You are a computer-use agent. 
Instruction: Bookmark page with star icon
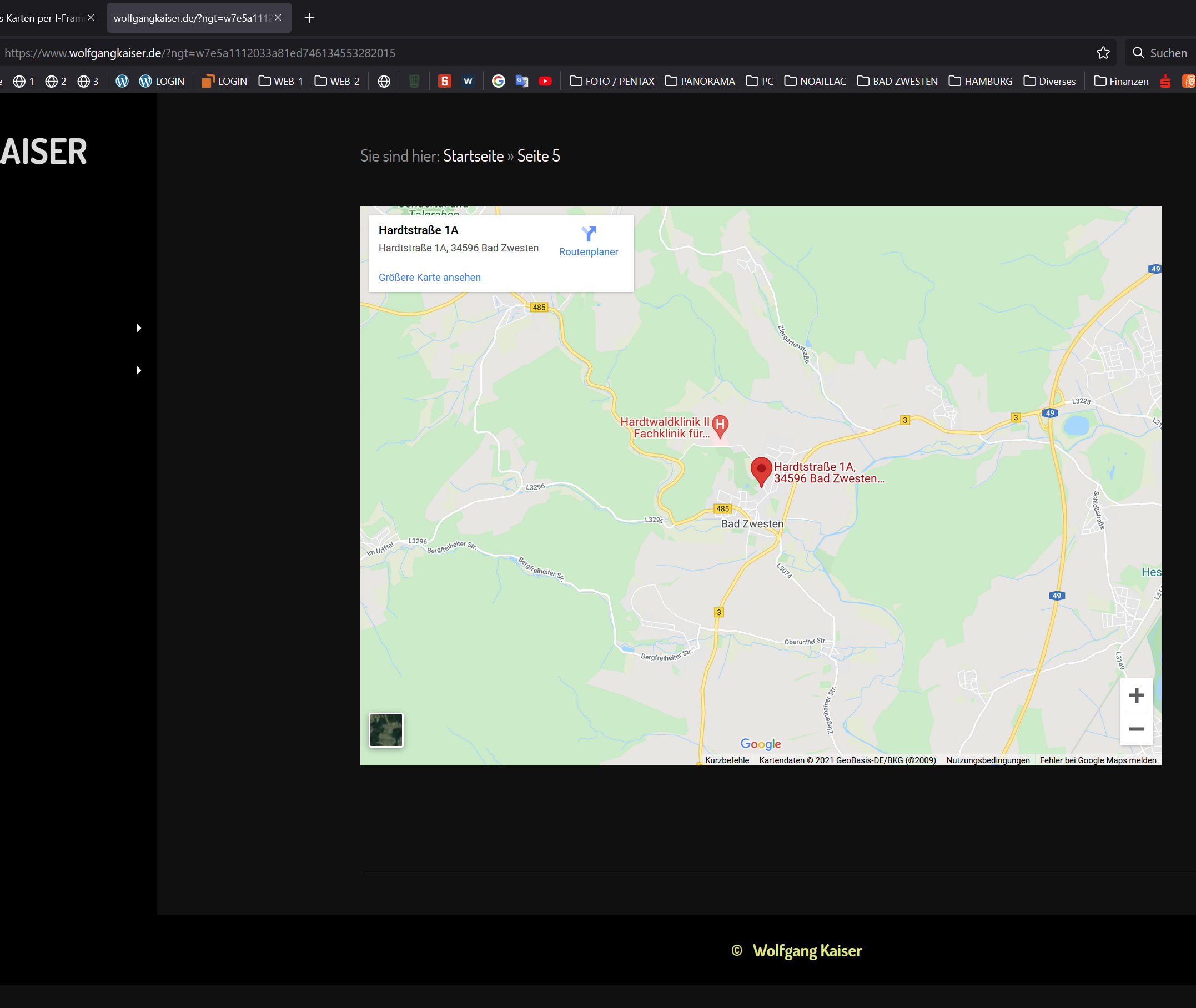1103,53
